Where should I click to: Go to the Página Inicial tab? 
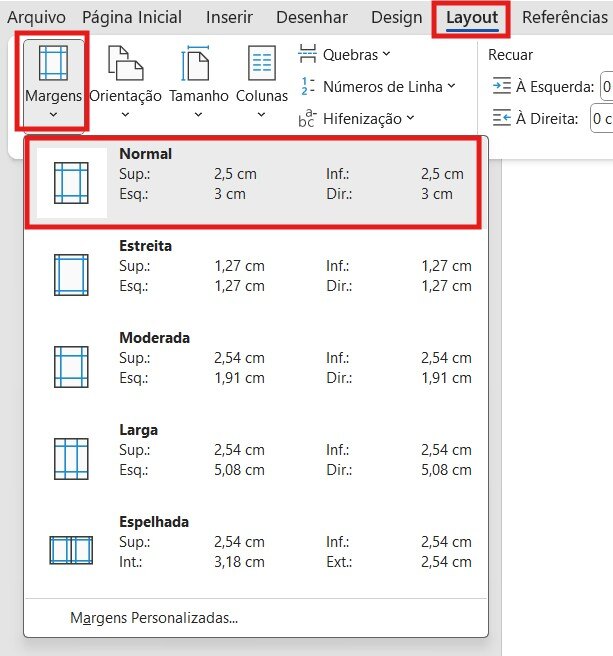(132, 18)
